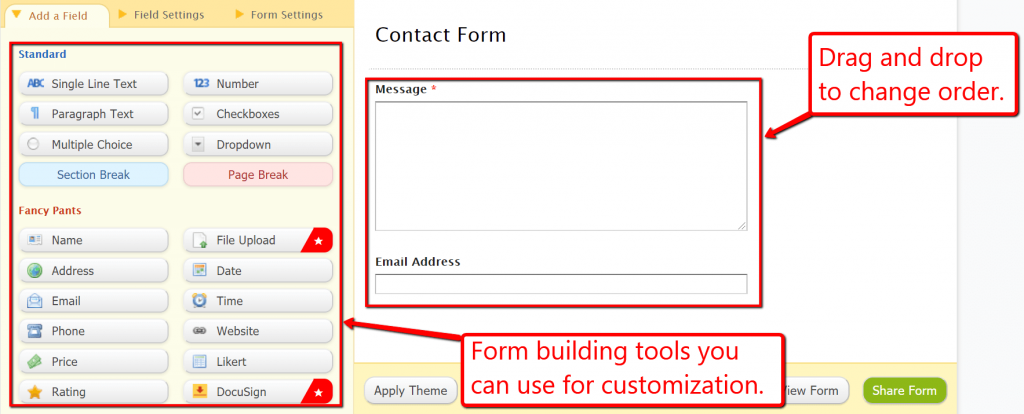Click the red star on File Upload
This screenshot has height=414, width=1024.
click(319, 240)
